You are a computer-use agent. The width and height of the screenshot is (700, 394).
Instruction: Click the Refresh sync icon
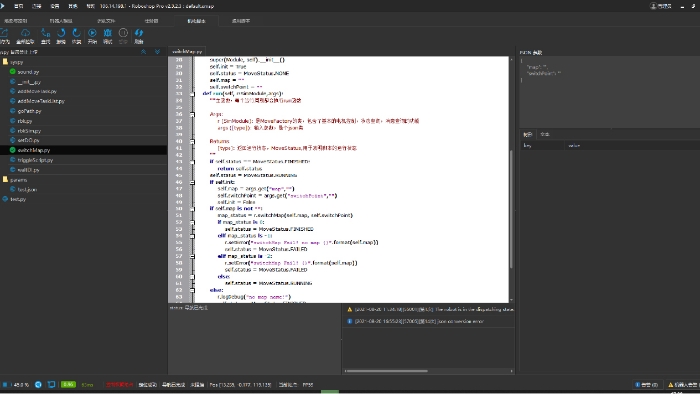[x=139, y=33]
